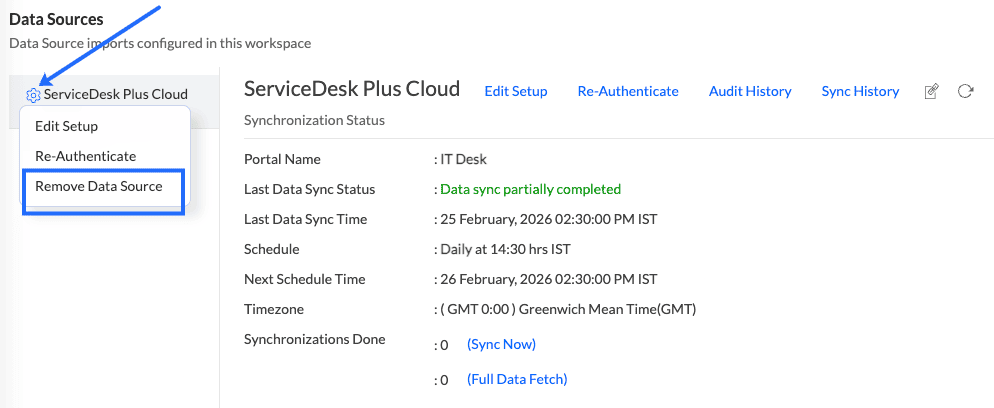This screenshot has height=408, width=994.
Task: Click the 'Data Source imports configured' description
Action: click(x=160, y=44)
